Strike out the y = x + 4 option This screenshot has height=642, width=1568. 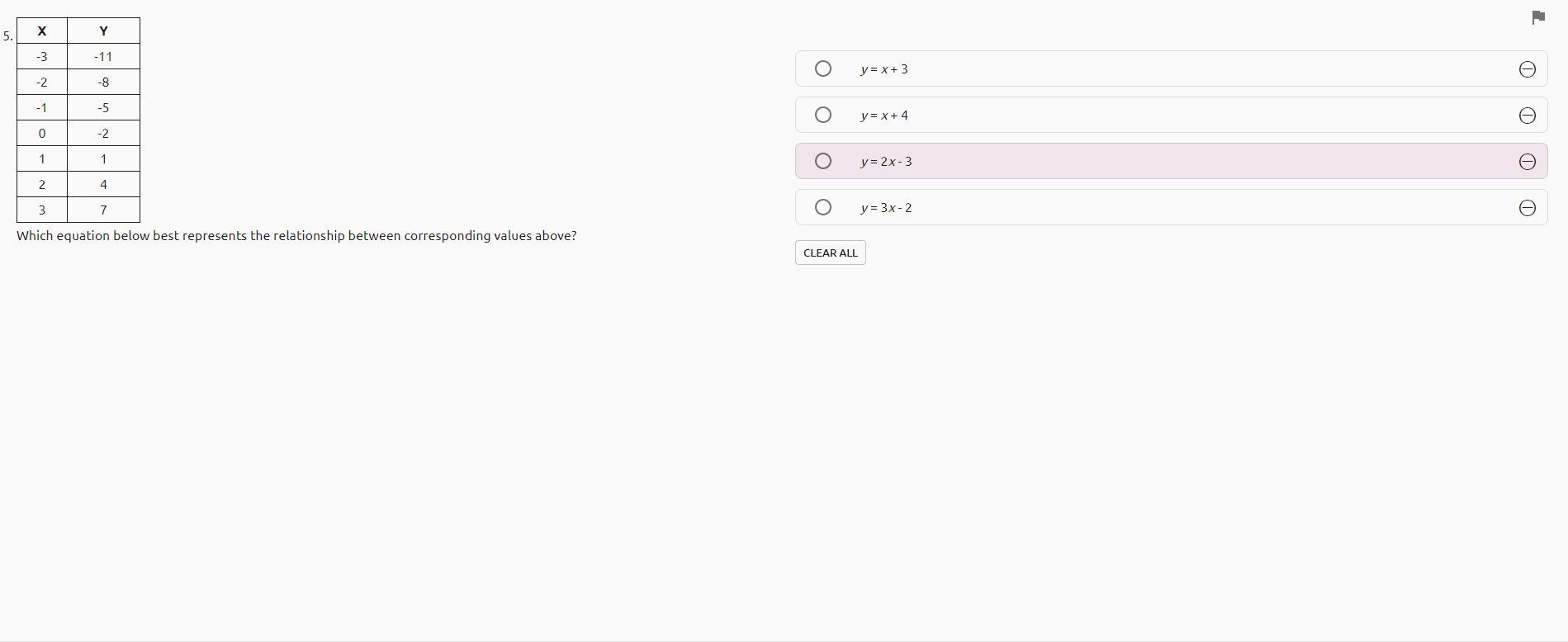[1527, 116]
